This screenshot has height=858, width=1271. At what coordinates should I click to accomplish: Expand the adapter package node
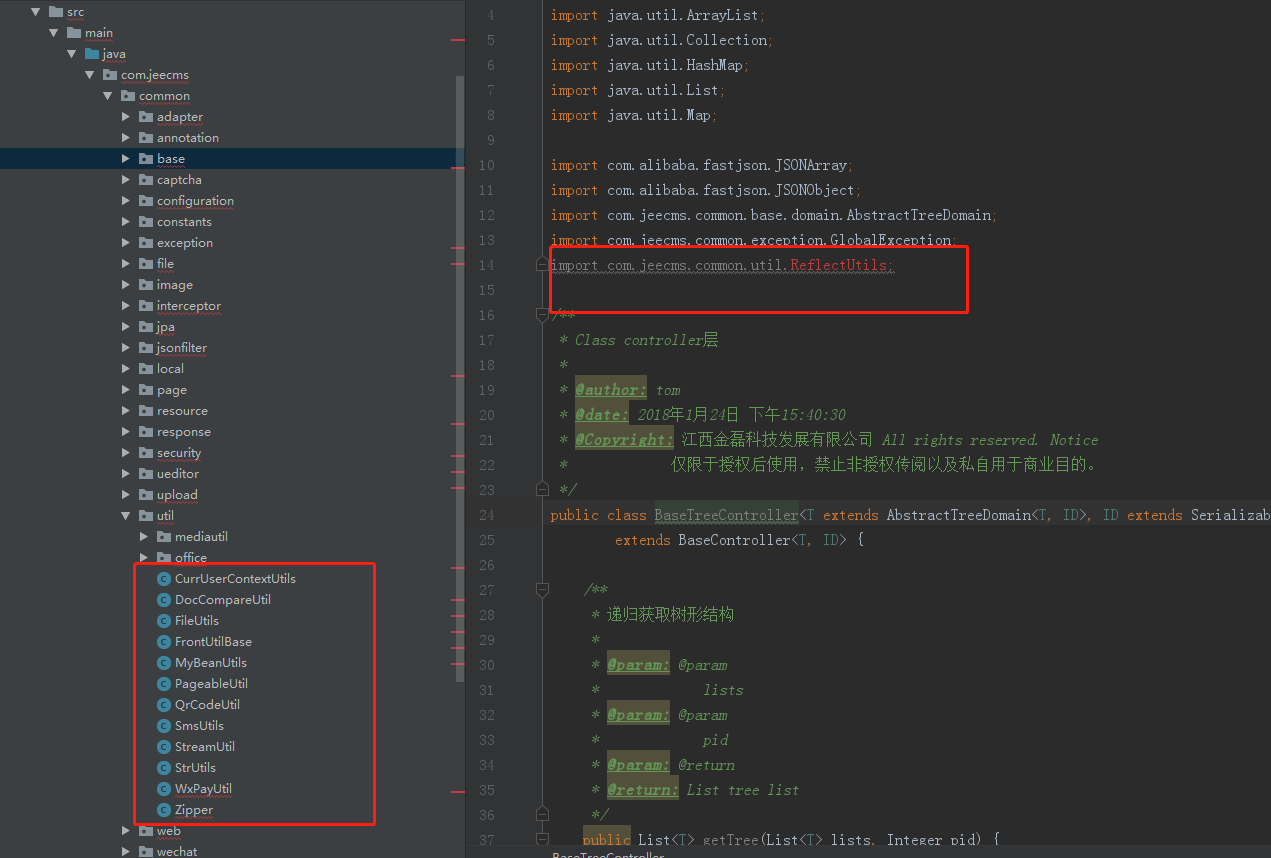tap(126, 117)
